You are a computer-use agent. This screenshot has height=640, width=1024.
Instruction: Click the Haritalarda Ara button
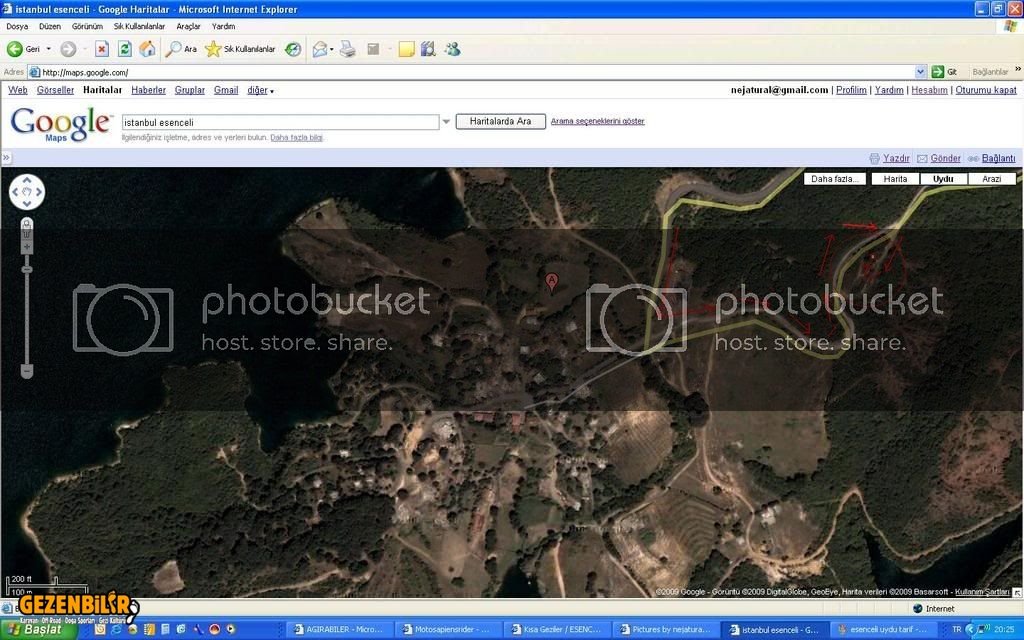click(501, 121)
